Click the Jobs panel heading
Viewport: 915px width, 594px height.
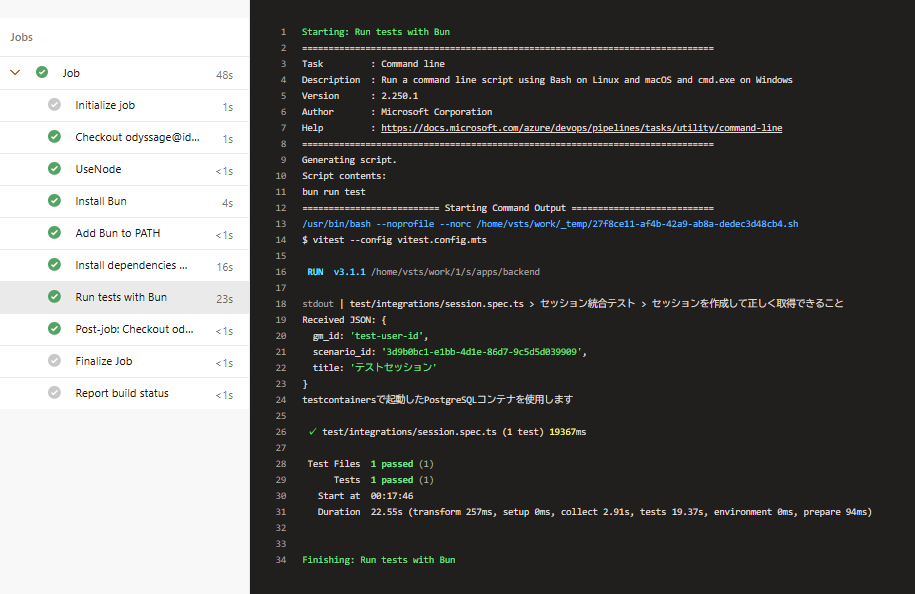[x=22, y=37]
